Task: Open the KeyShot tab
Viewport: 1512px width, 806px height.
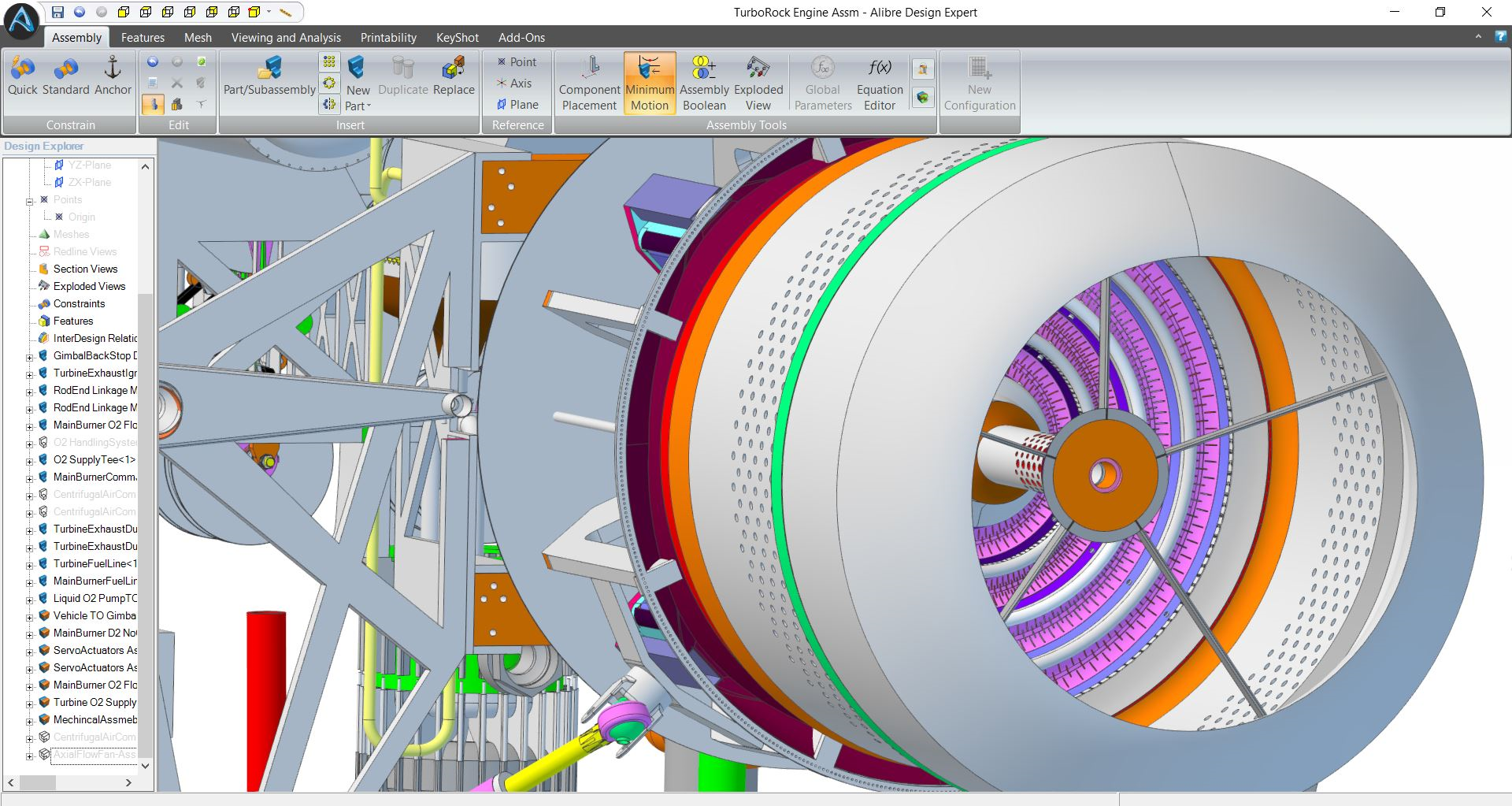Action: [458, 37]
